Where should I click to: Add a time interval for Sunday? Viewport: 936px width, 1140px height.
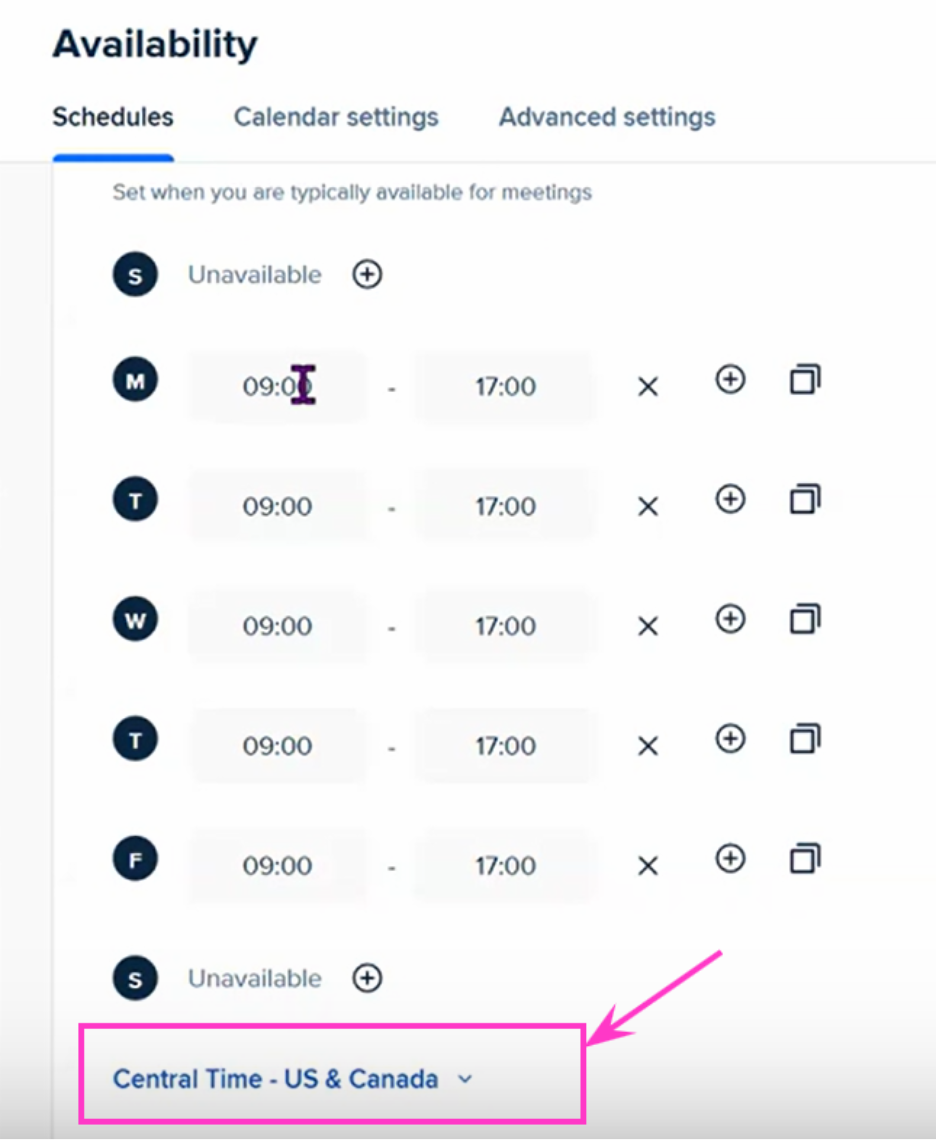pyautogui.click(x=367, y=275)
